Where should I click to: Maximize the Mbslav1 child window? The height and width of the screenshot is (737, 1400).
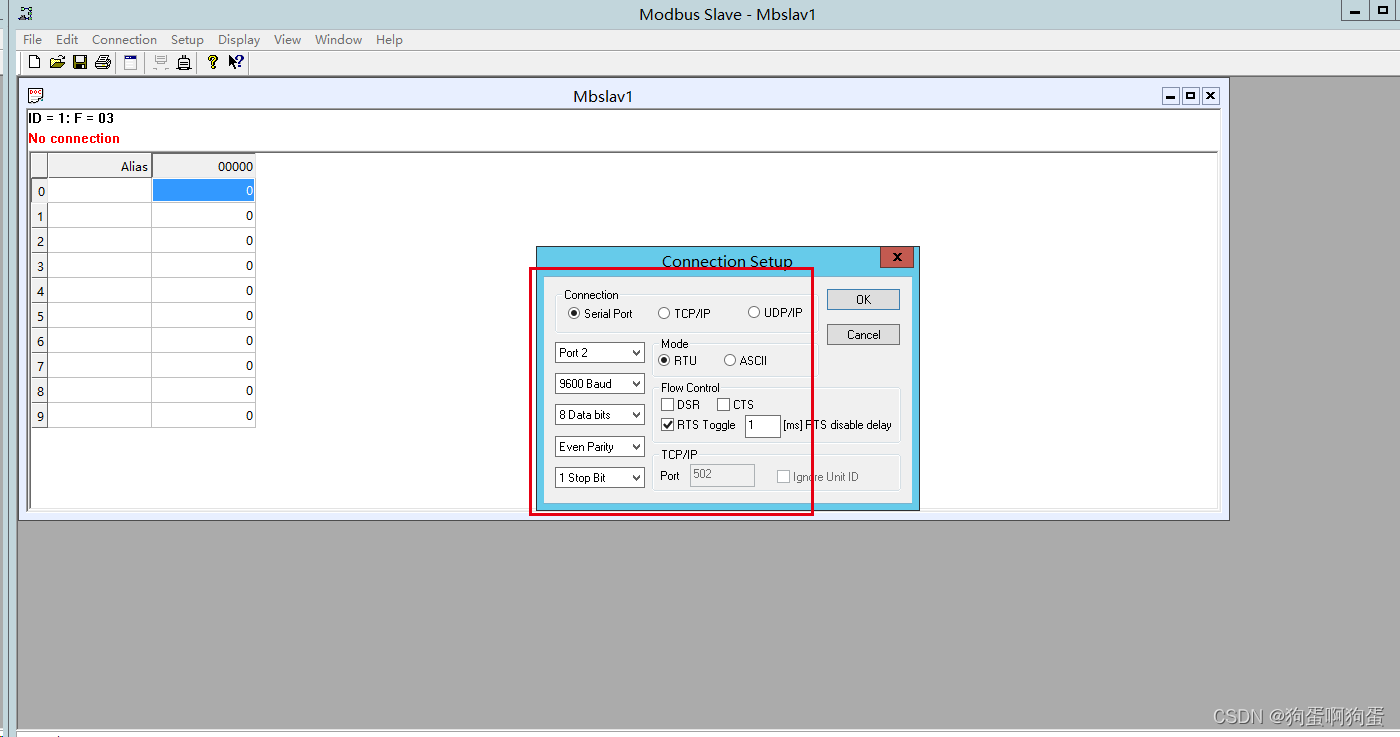(x=1191, y=96)
